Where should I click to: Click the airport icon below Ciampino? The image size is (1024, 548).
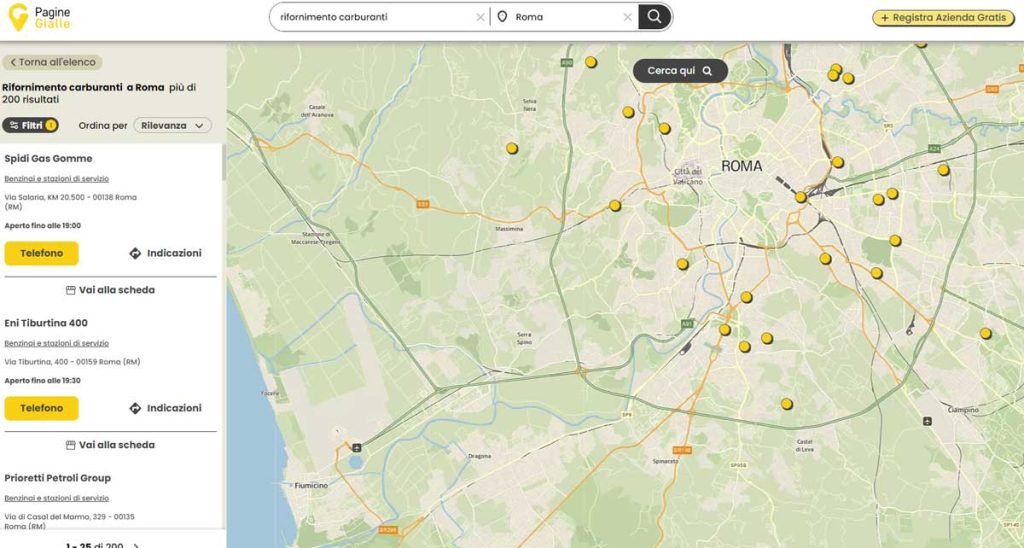927,421
